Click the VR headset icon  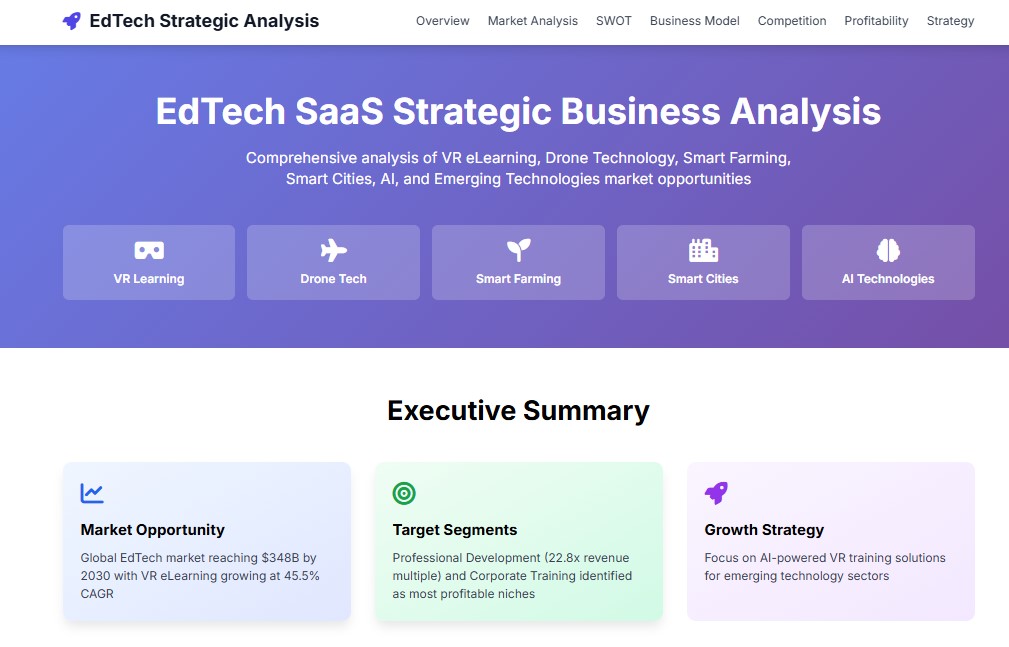(x=149, y=250)
